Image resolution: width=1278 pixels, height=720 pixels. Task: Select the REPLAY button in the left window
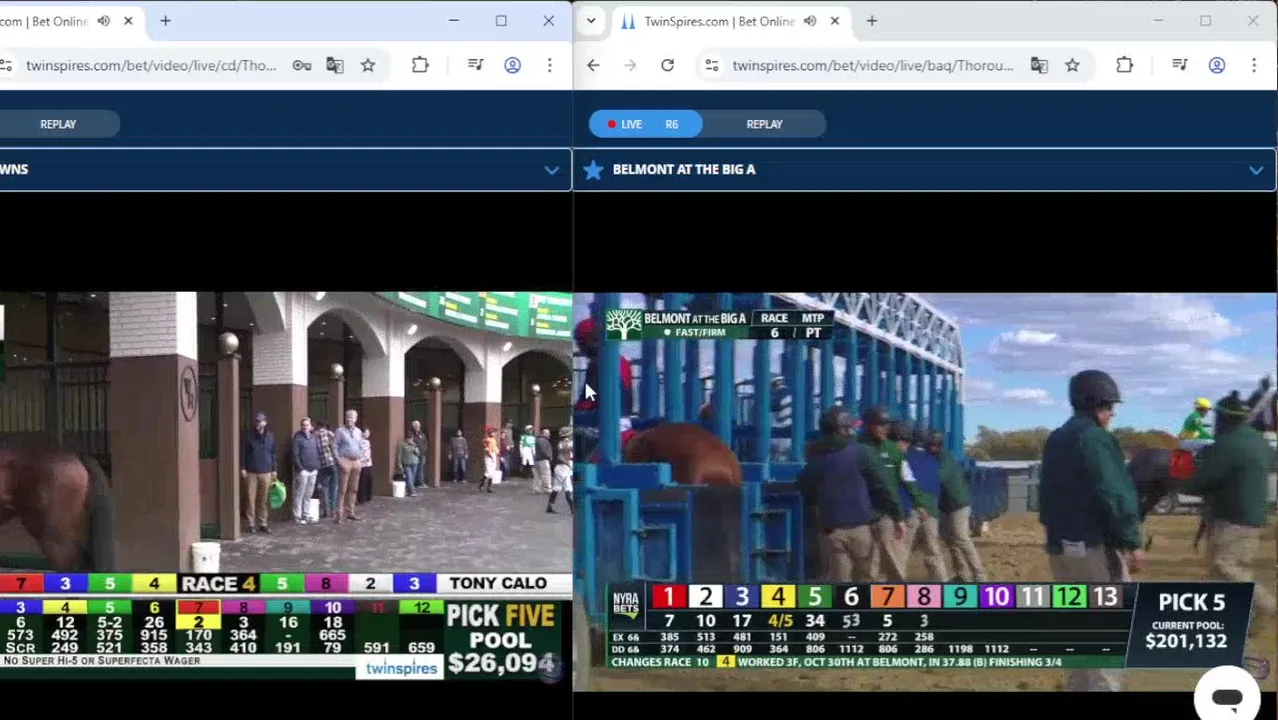[58, 124]
